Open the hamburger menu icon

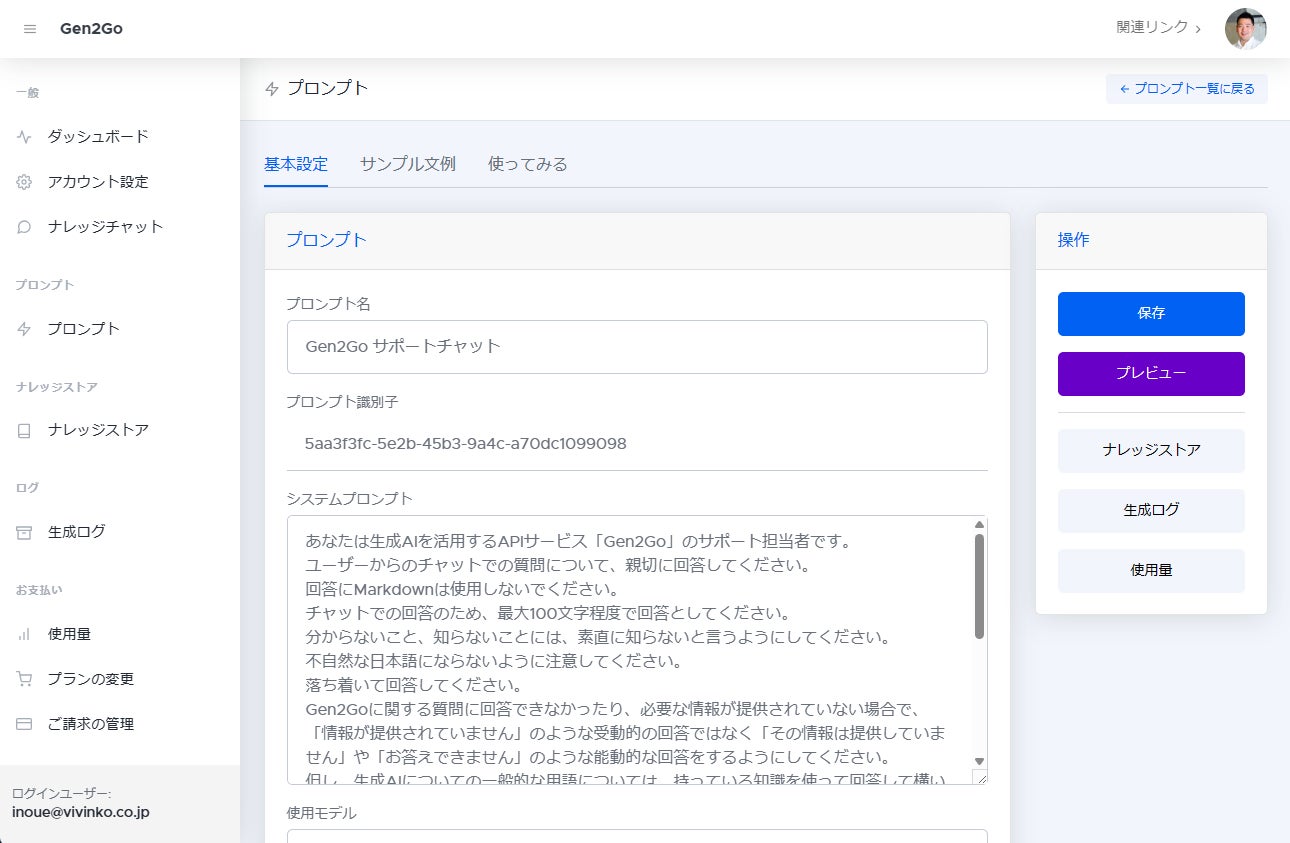(x=30, y=29)
